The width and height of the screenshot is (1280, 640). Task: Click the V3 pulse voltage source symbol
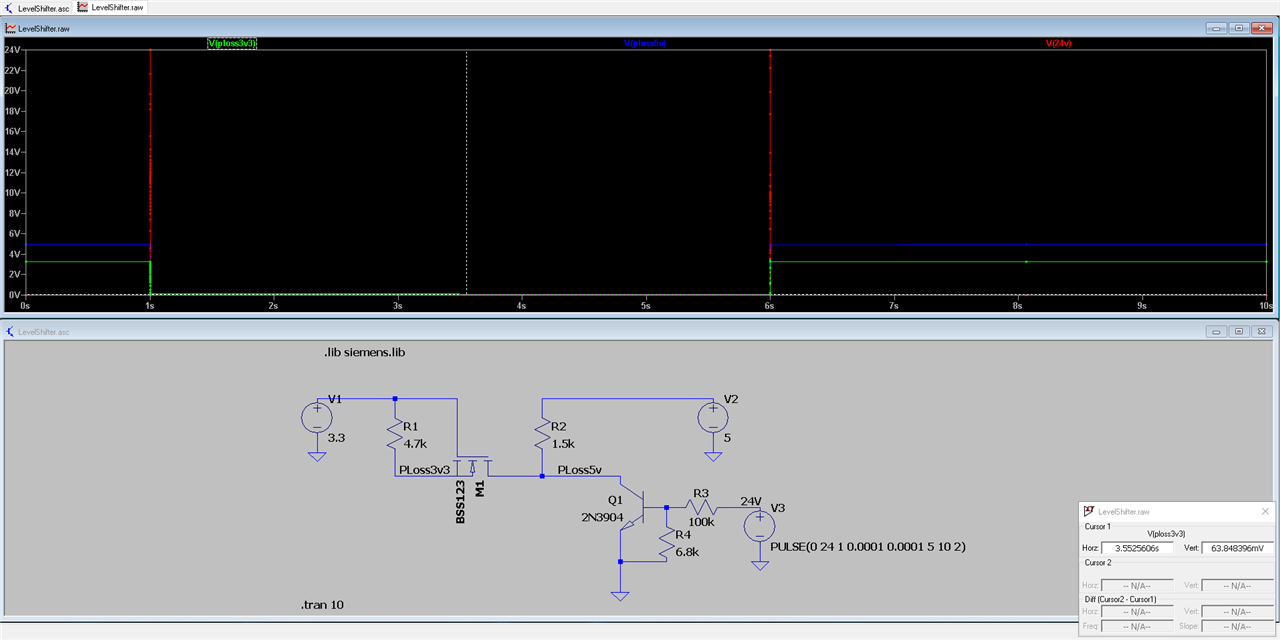coord(759,526)
